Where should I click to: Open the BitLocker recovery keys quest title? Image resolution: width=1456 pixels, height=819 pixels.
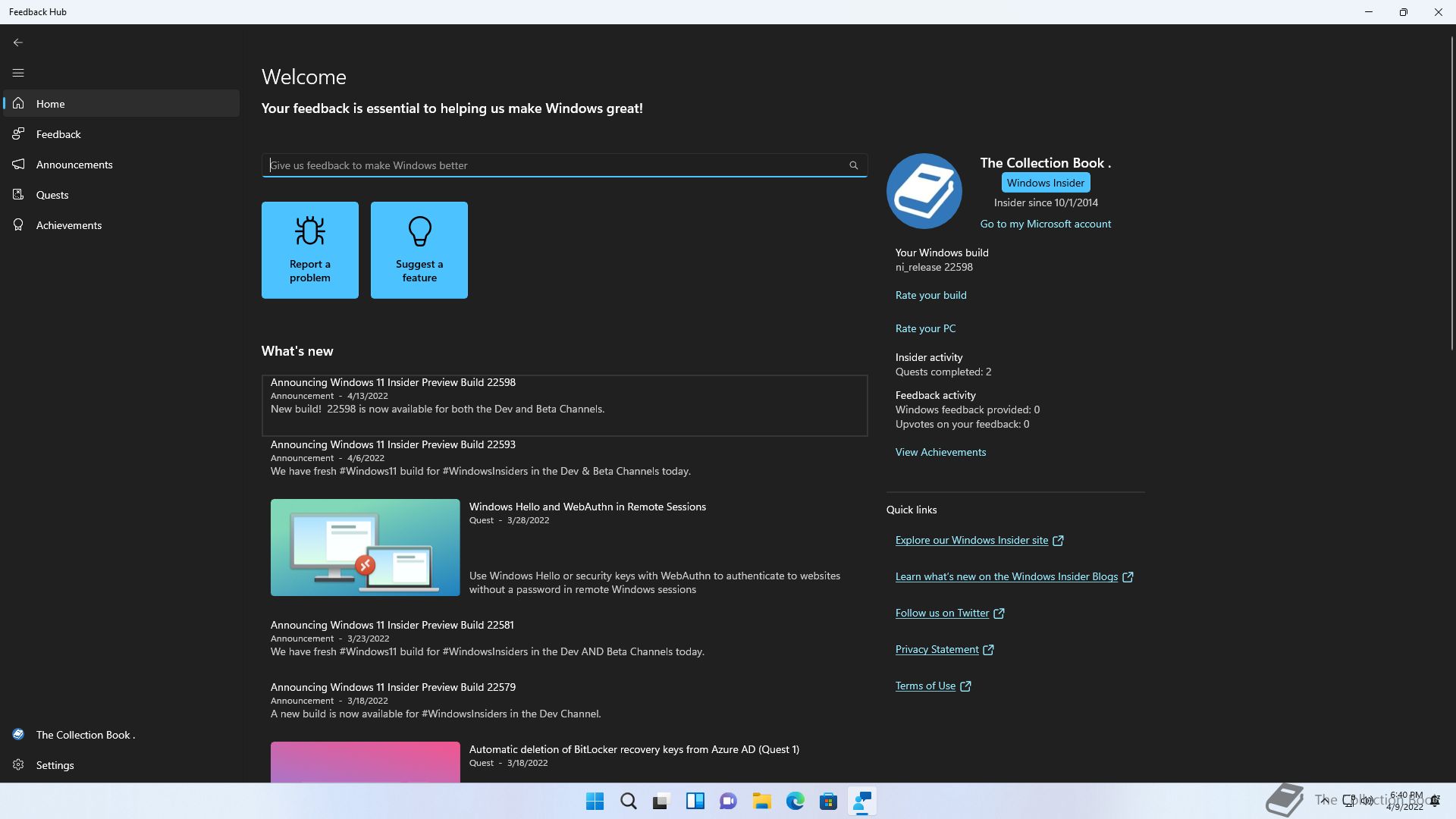tap(634, 749)
